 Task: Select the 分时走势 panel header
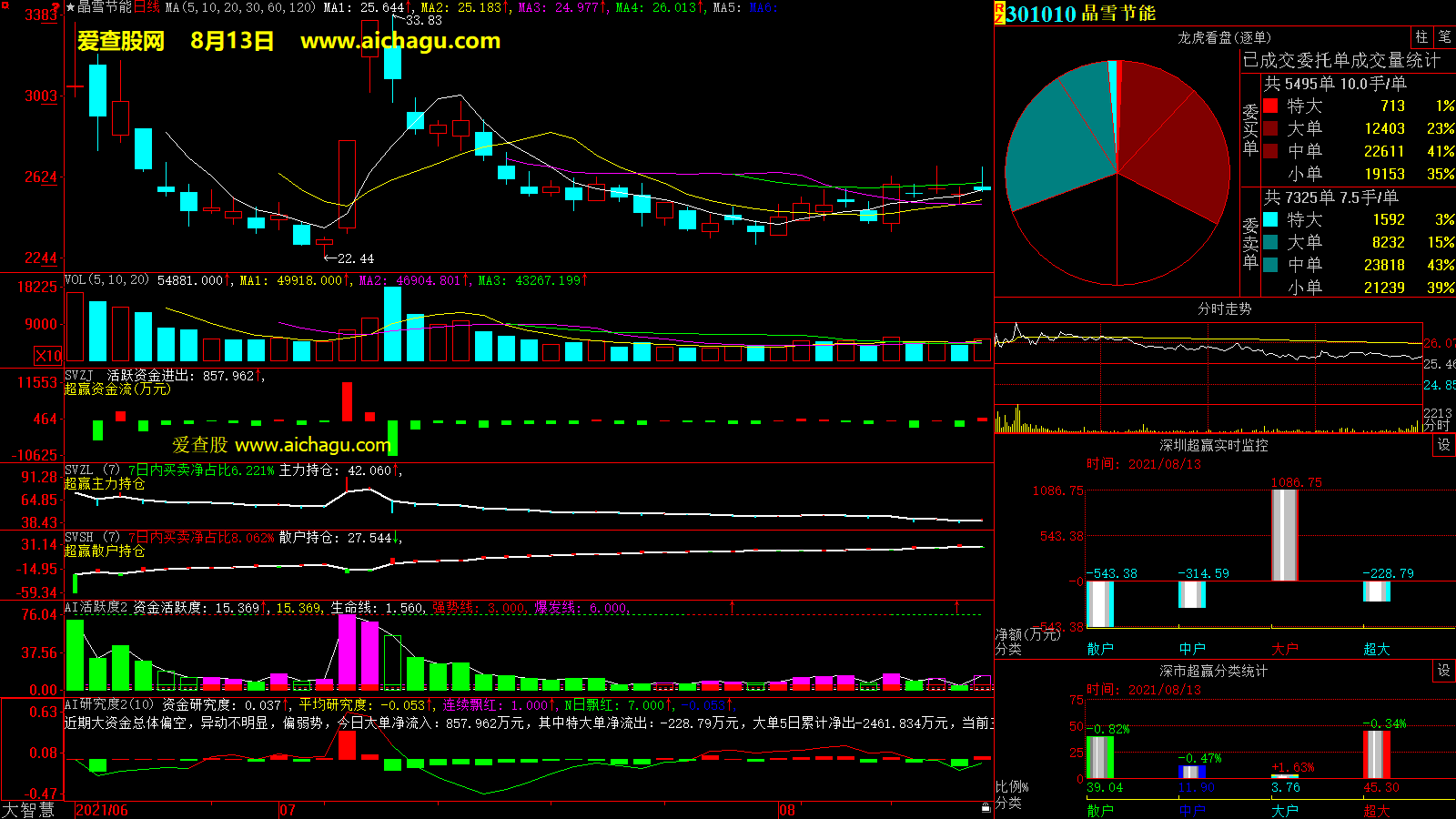click(1224, 309)
